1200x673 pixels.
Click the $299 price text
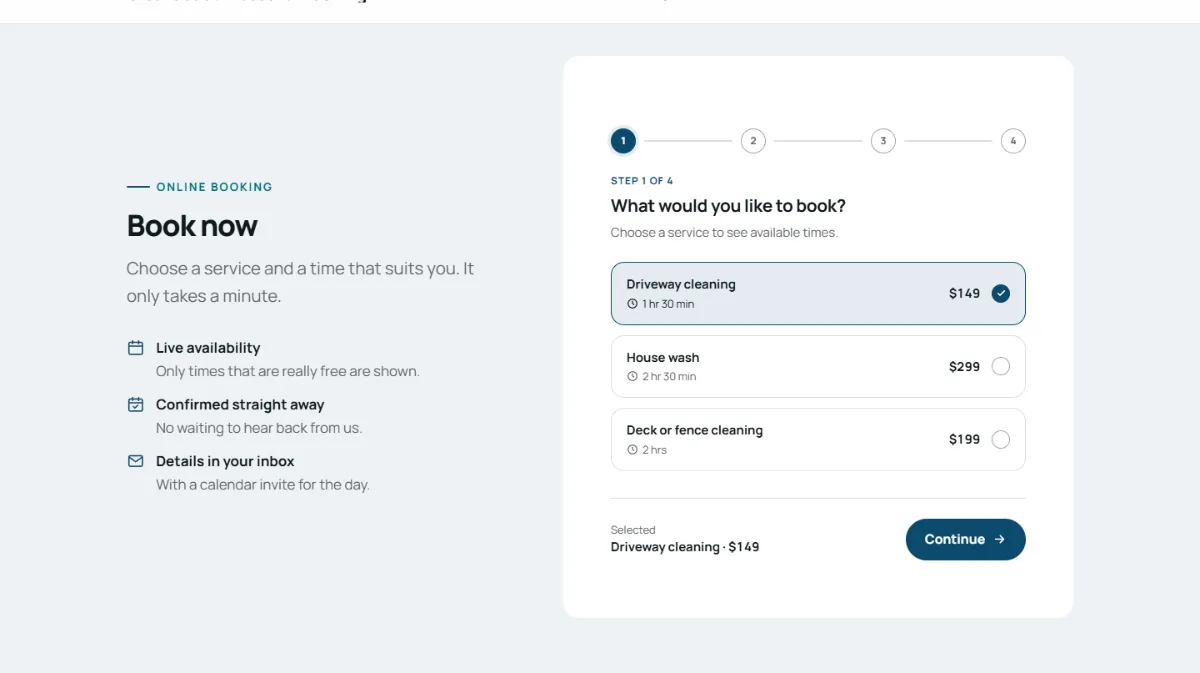tap(964, 366)
